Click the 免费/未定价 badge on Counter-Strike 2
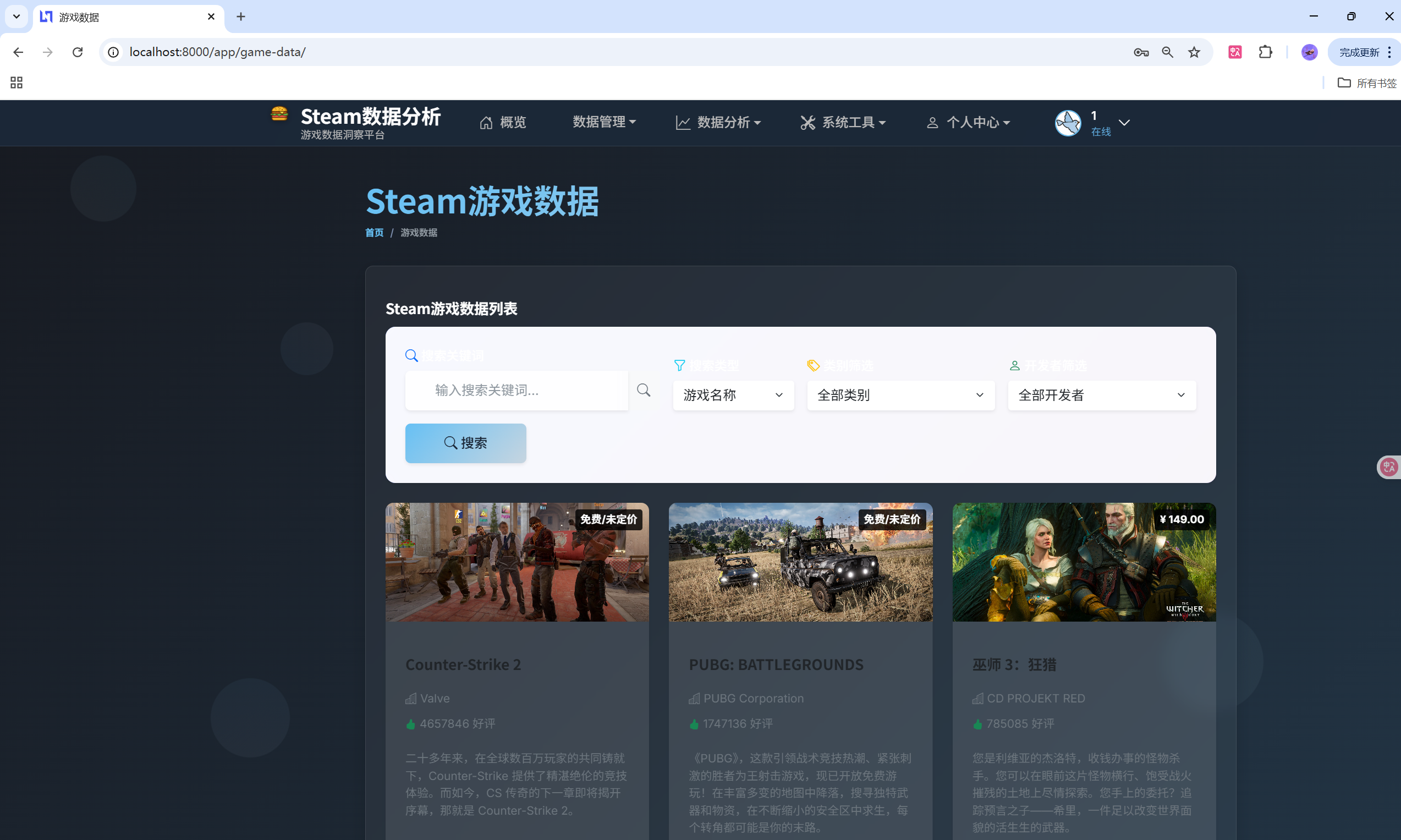The image size is (1401, 840). (x=608, y=519)
